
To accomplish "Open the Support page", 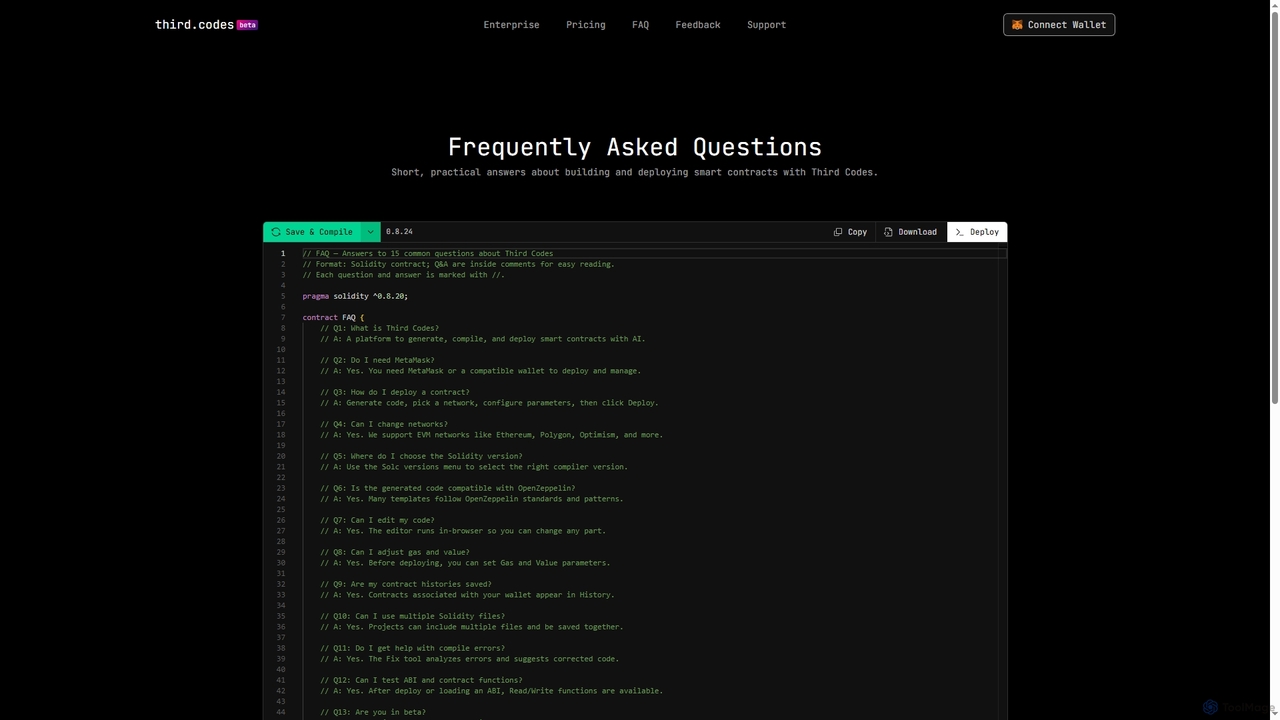I will click(766, 25).
